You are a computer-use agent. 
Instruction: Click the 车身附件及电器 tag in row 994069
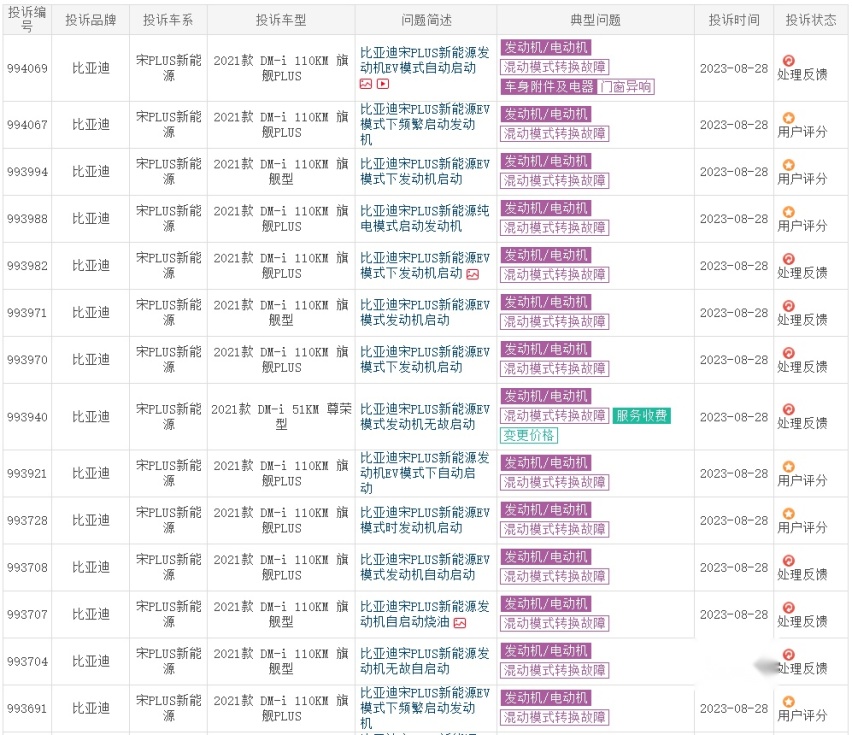[x=549, y=86]
